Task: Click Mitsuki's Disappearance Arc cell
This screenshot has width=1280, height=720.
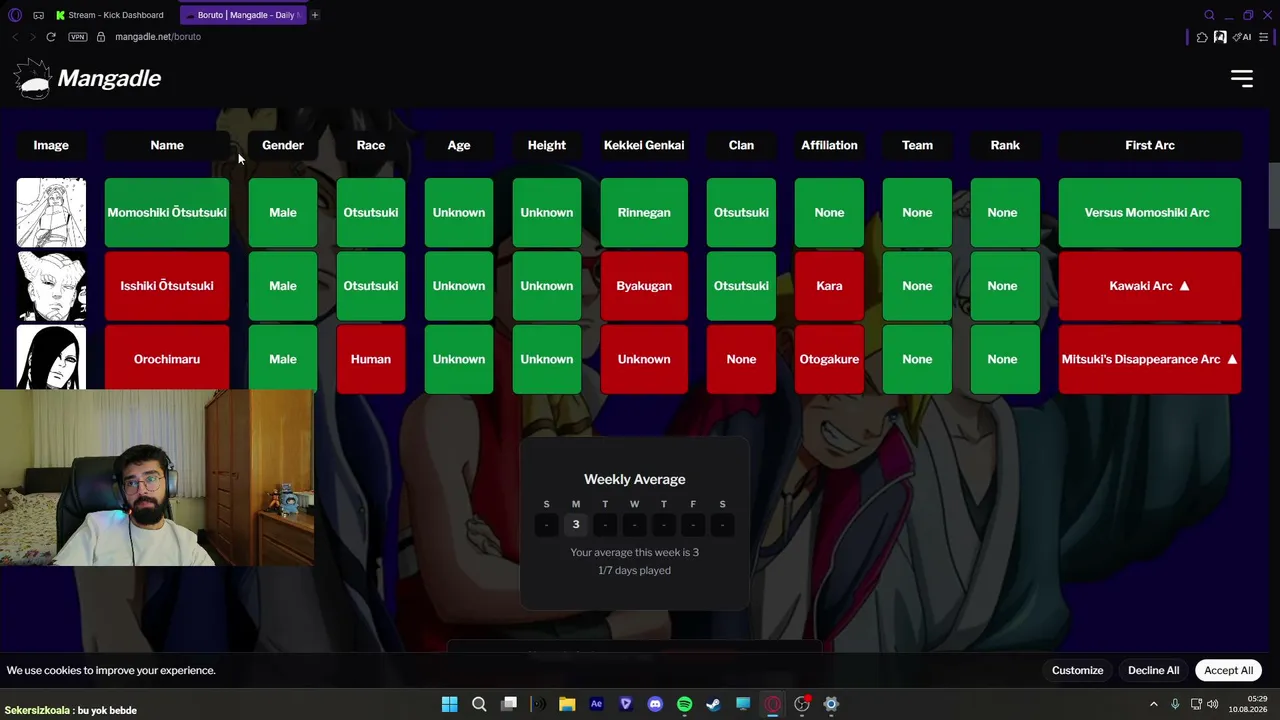Action: (x=1150, y=359)
